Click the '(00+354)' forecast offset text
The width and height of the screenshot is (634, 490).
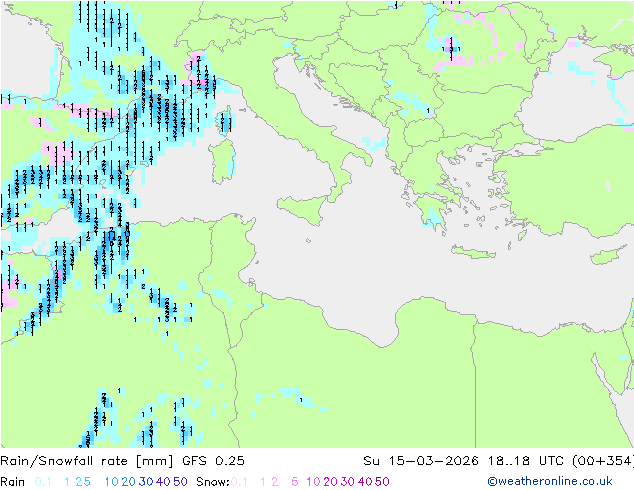(x=603, y=460)
